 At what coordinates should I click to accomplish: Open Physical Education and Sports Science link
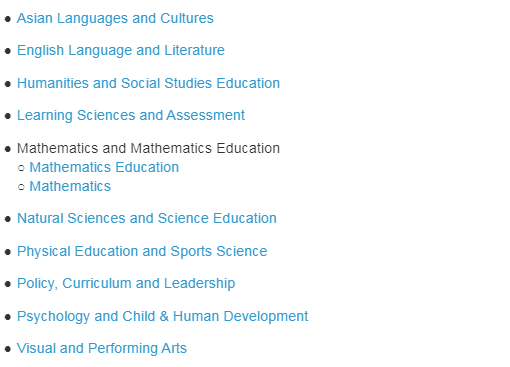142,251
